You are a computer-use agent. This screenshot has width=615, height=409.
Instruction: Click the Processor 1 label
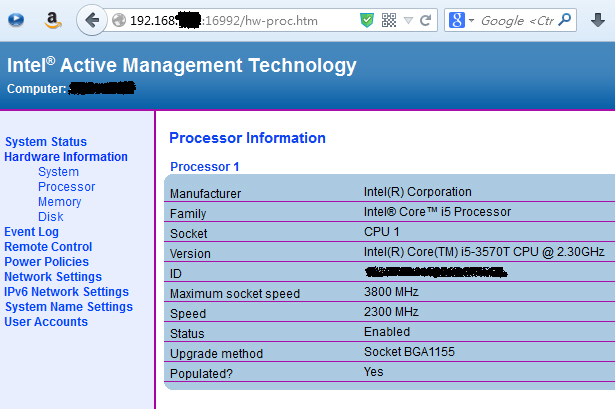click(x=205, y=167)
